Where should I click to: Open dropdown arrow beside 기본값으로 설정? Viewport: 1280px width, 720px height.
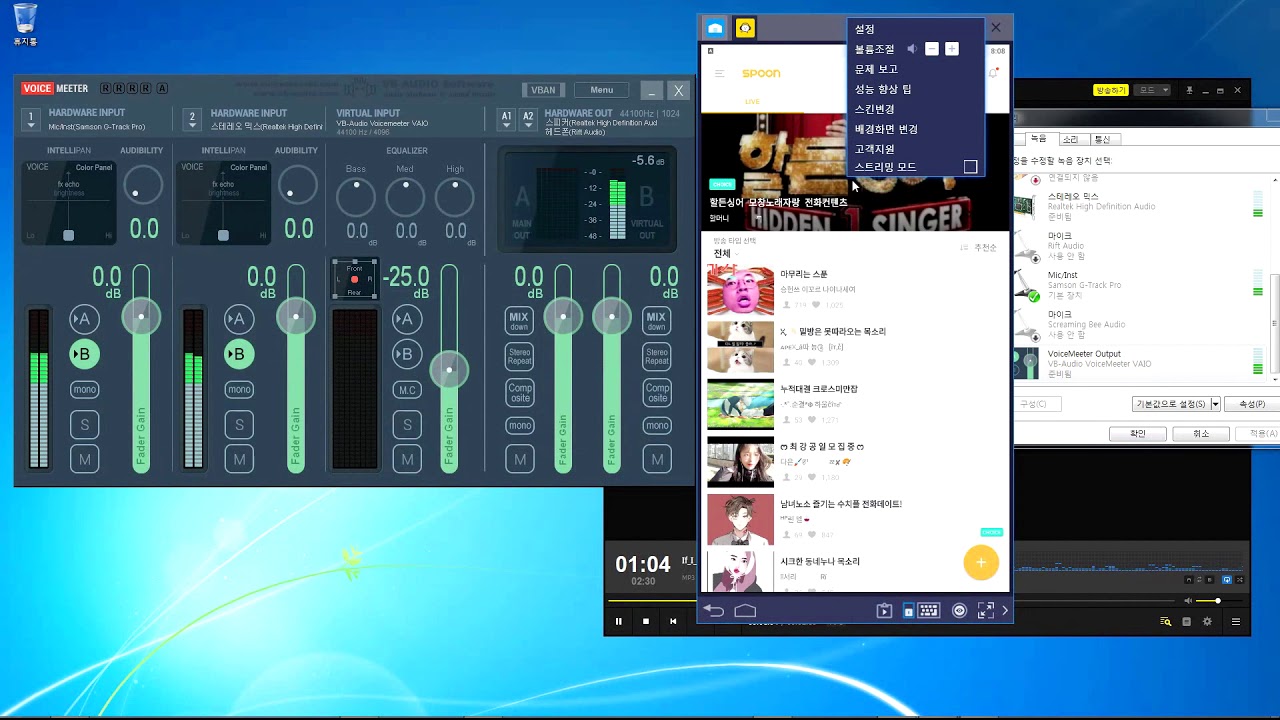pyautogui.click(x=1215, y=404)
